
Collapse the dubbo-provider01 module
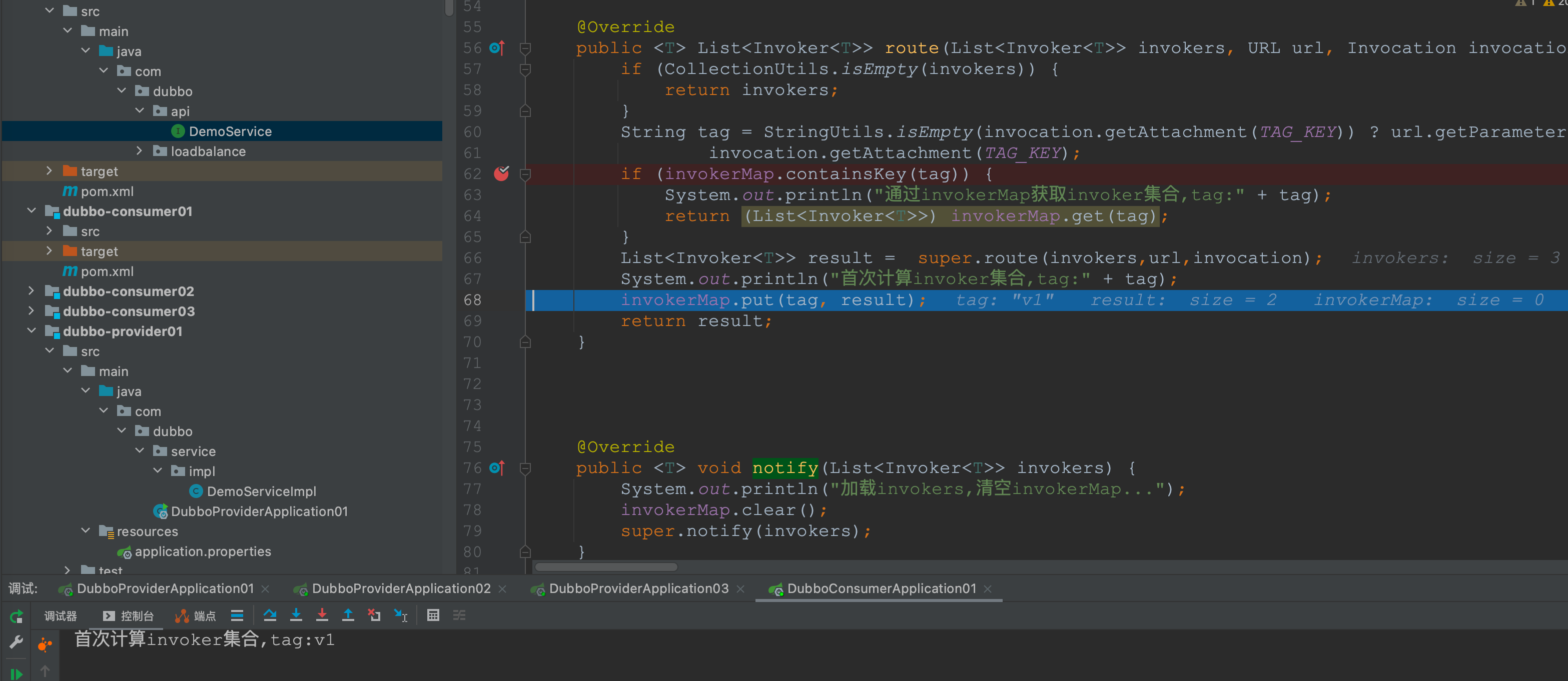click(31, 330)
